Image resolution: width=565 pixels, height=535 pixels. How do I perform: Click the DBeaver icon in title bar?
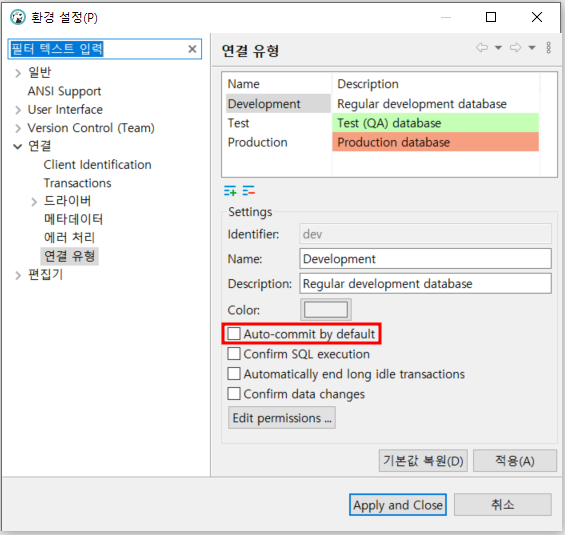click(18, 17)
